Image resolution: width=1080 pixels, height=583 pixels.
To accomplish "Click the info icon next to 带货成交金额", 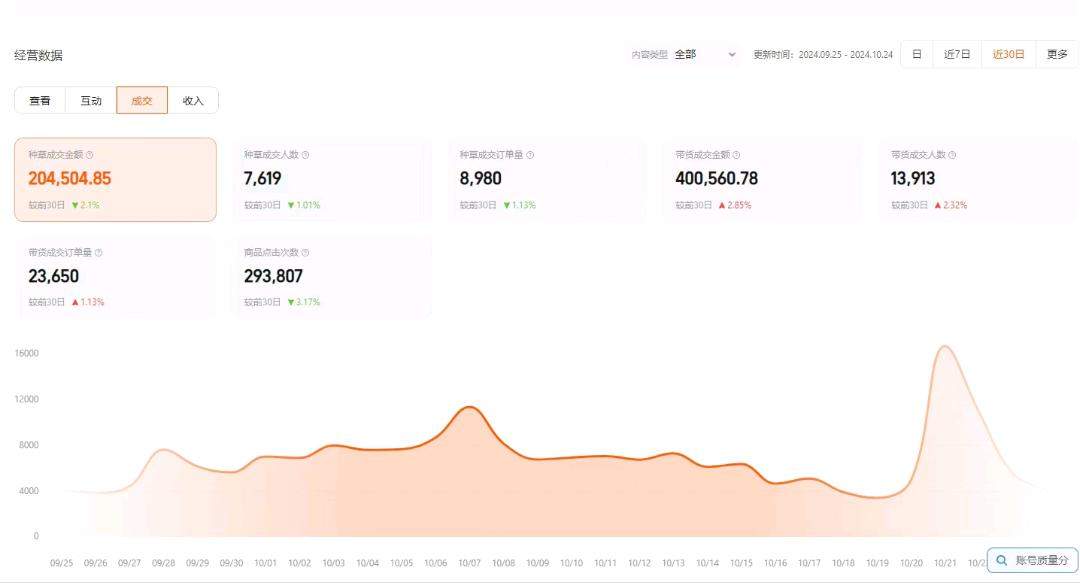I will coord(736,155).
